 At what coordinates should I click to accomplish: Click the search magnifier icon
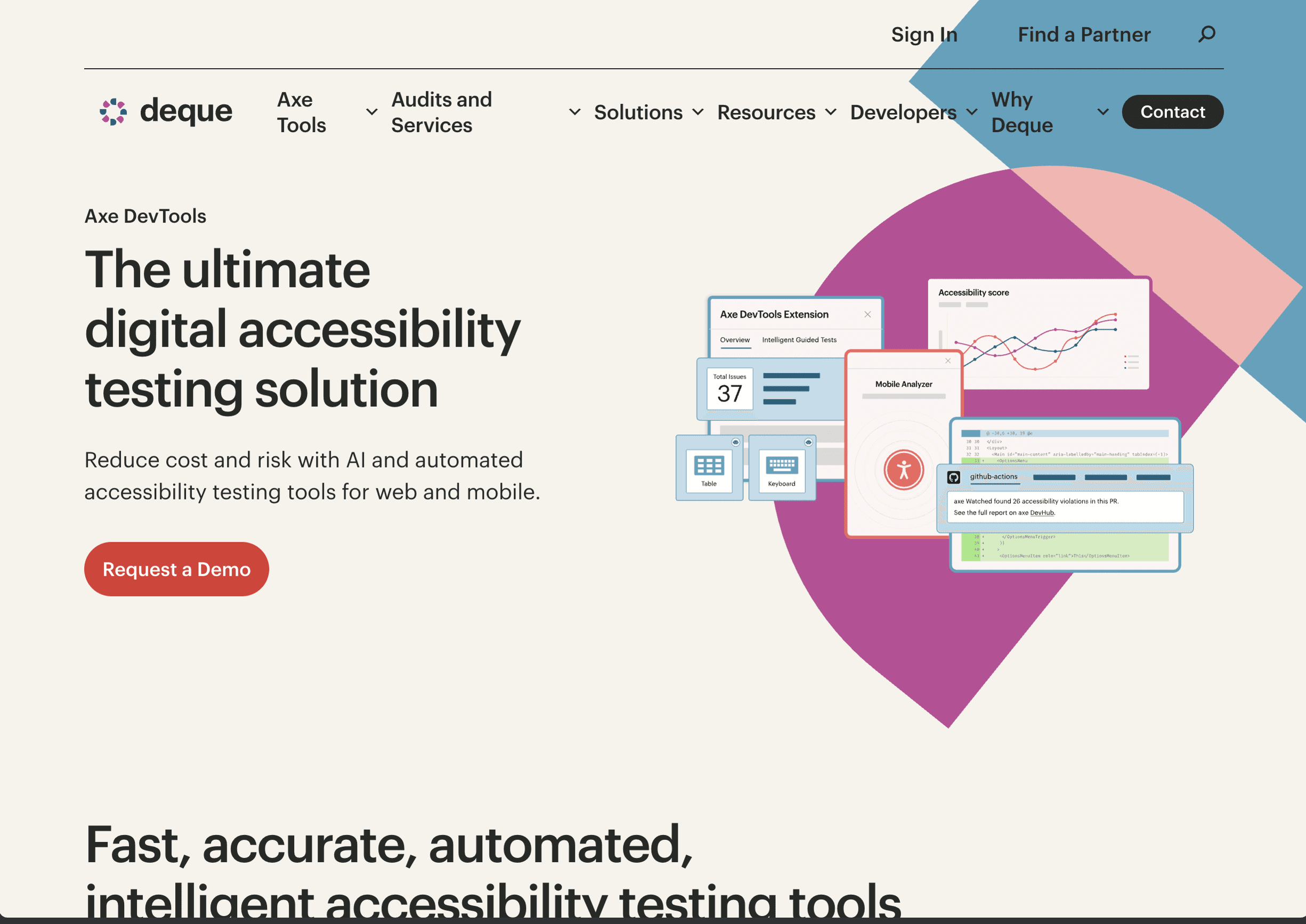pos(1206,34)
